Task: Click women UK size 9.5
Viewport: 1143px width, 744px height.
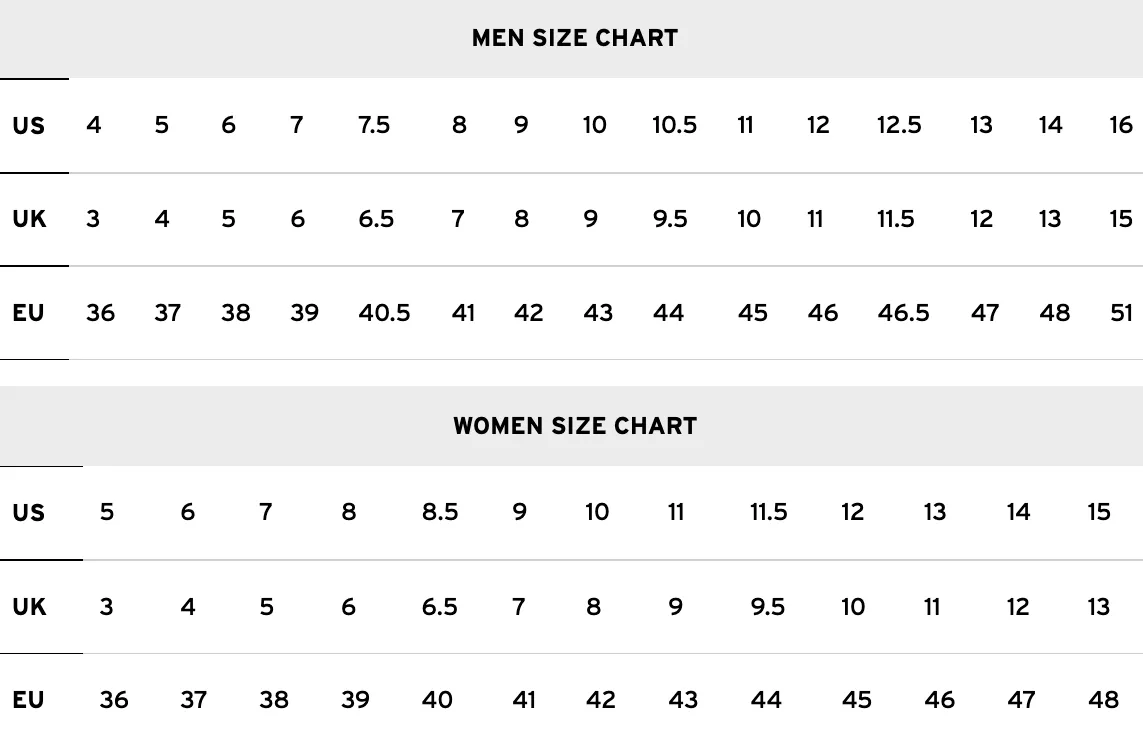Action: click(768, 606)
